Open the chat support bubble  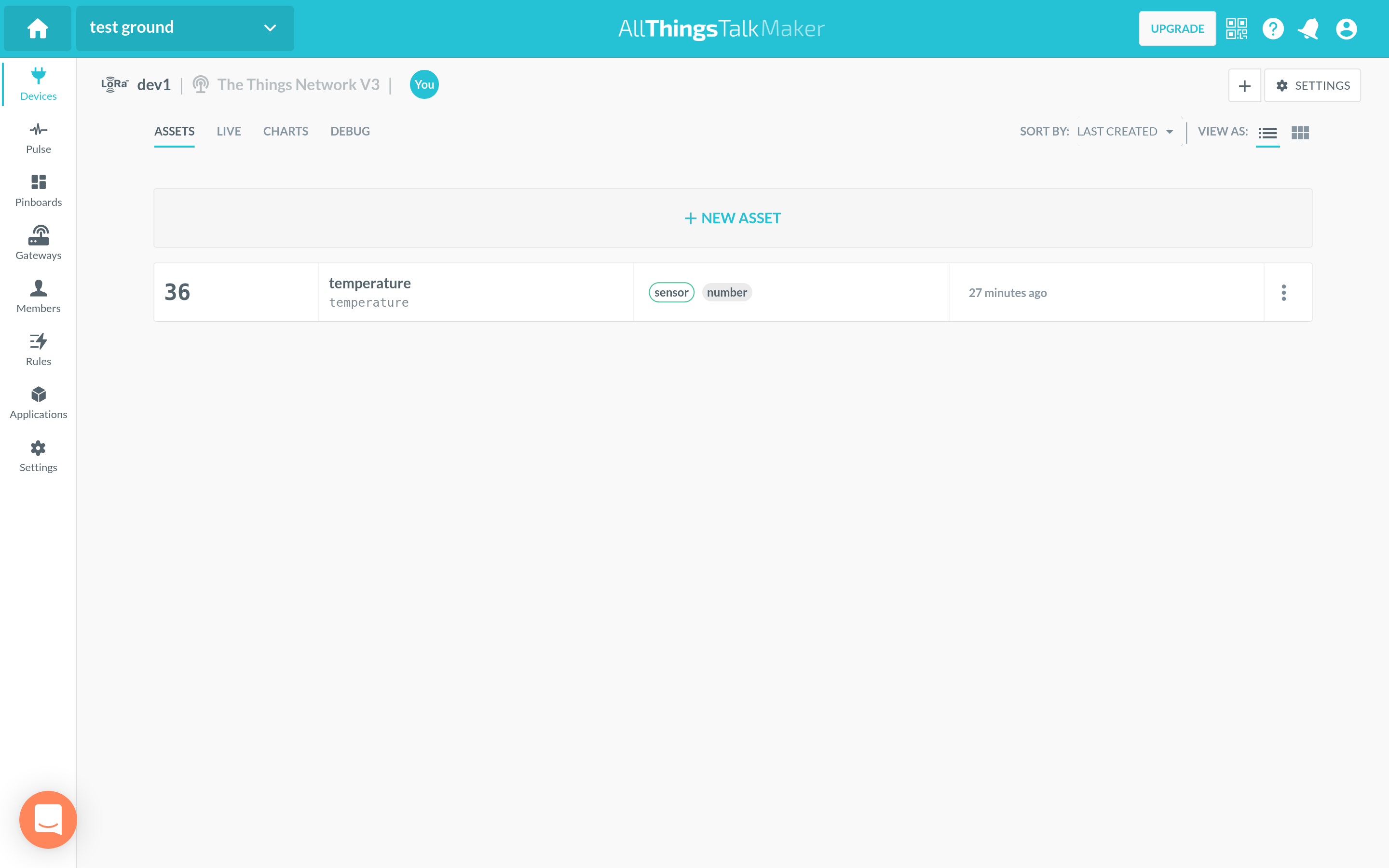[48, 819]
